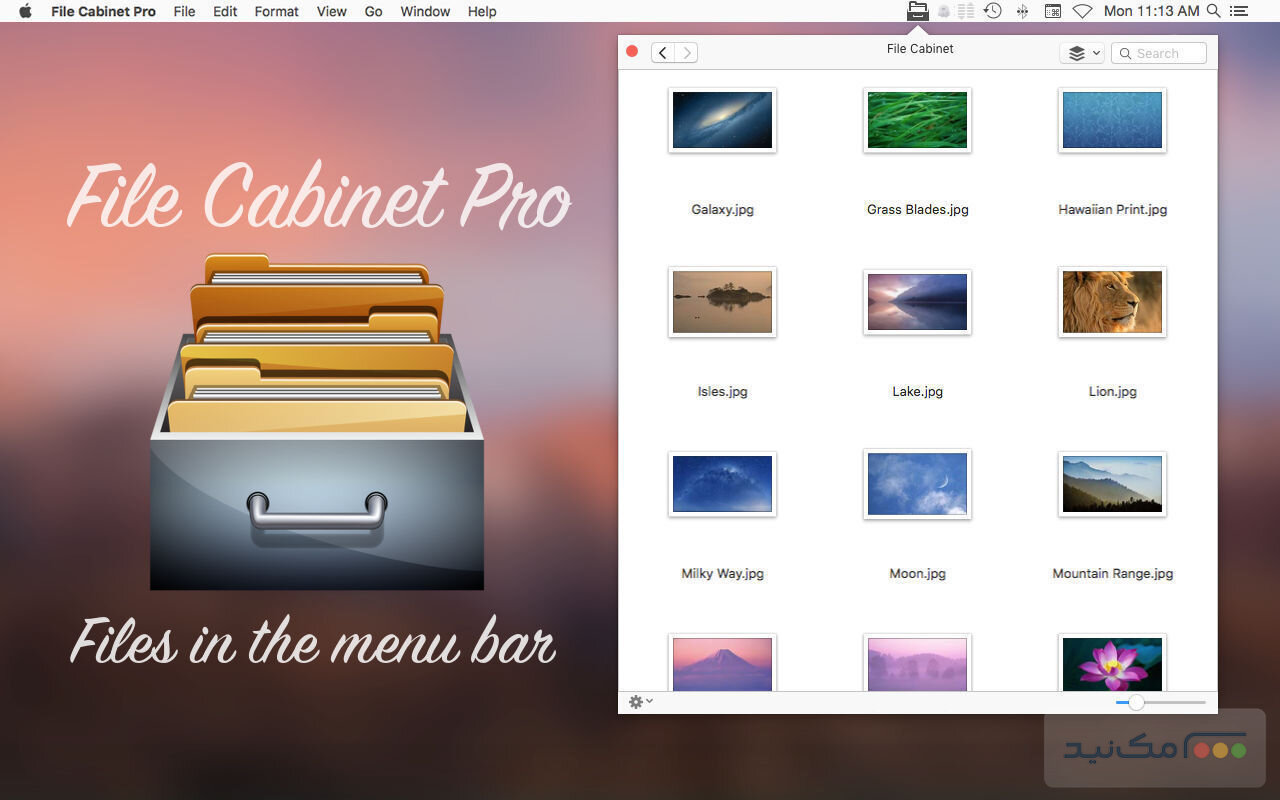Open the Format menu
This screenshot has width=1280, height=800.
pyautogui.click(x=276, y=11)
